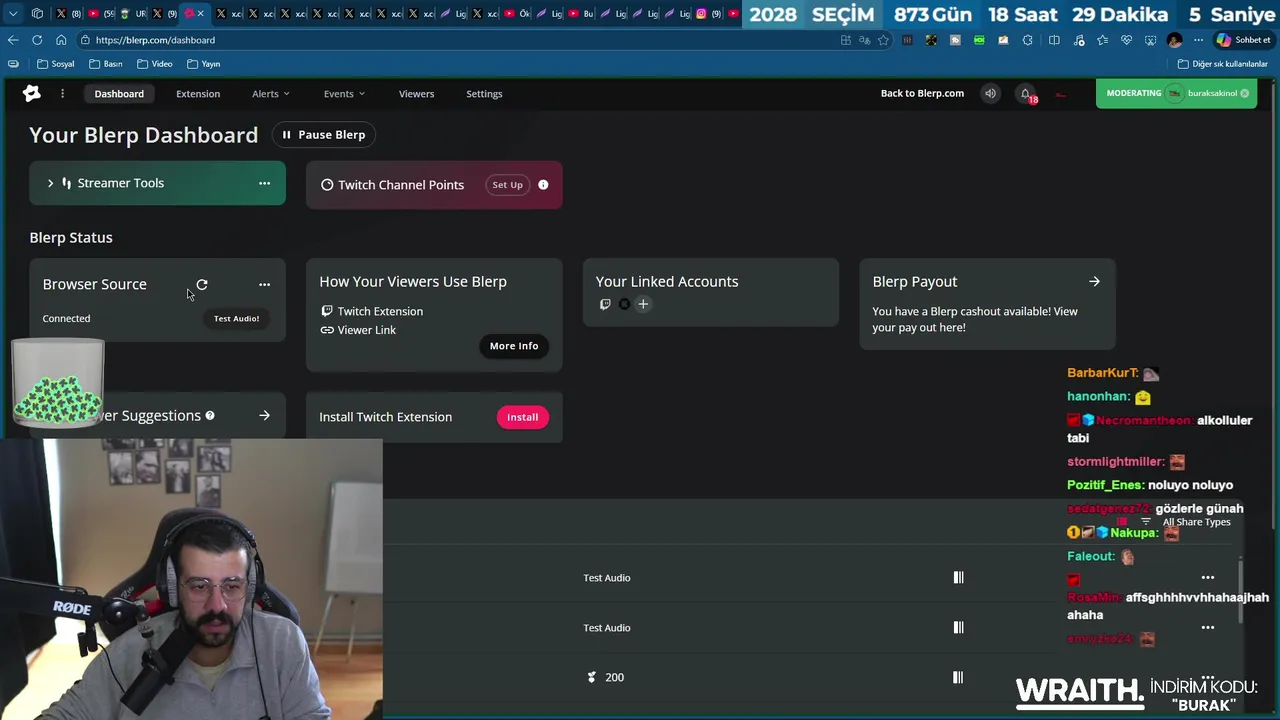This screenshot has width=1280, height=720.
Task: Click the Pause Blerp button
Action: (324, 135)
